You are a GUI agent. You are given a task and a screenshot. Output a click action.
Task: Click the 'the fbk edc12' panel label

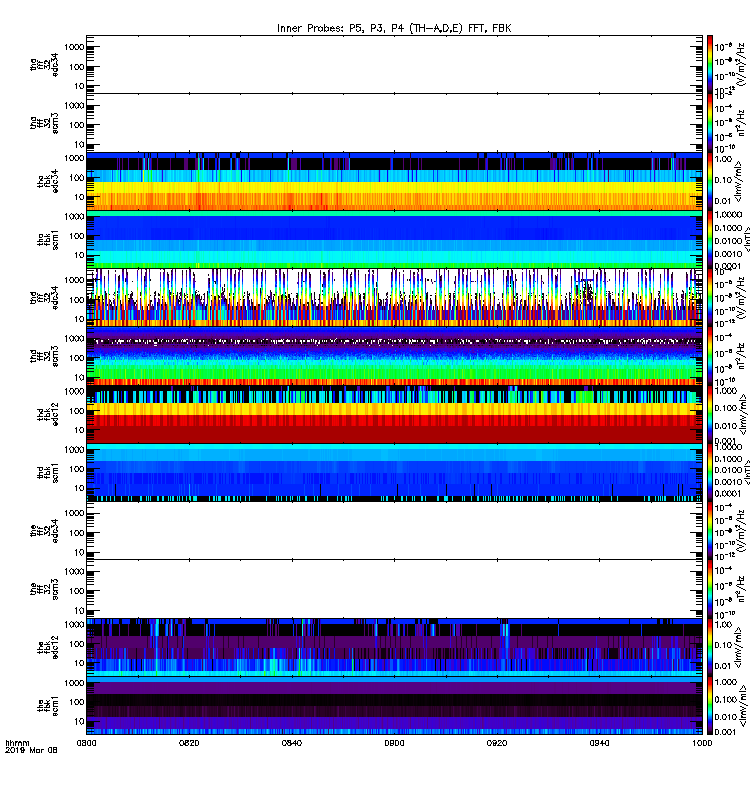[48, 647]
